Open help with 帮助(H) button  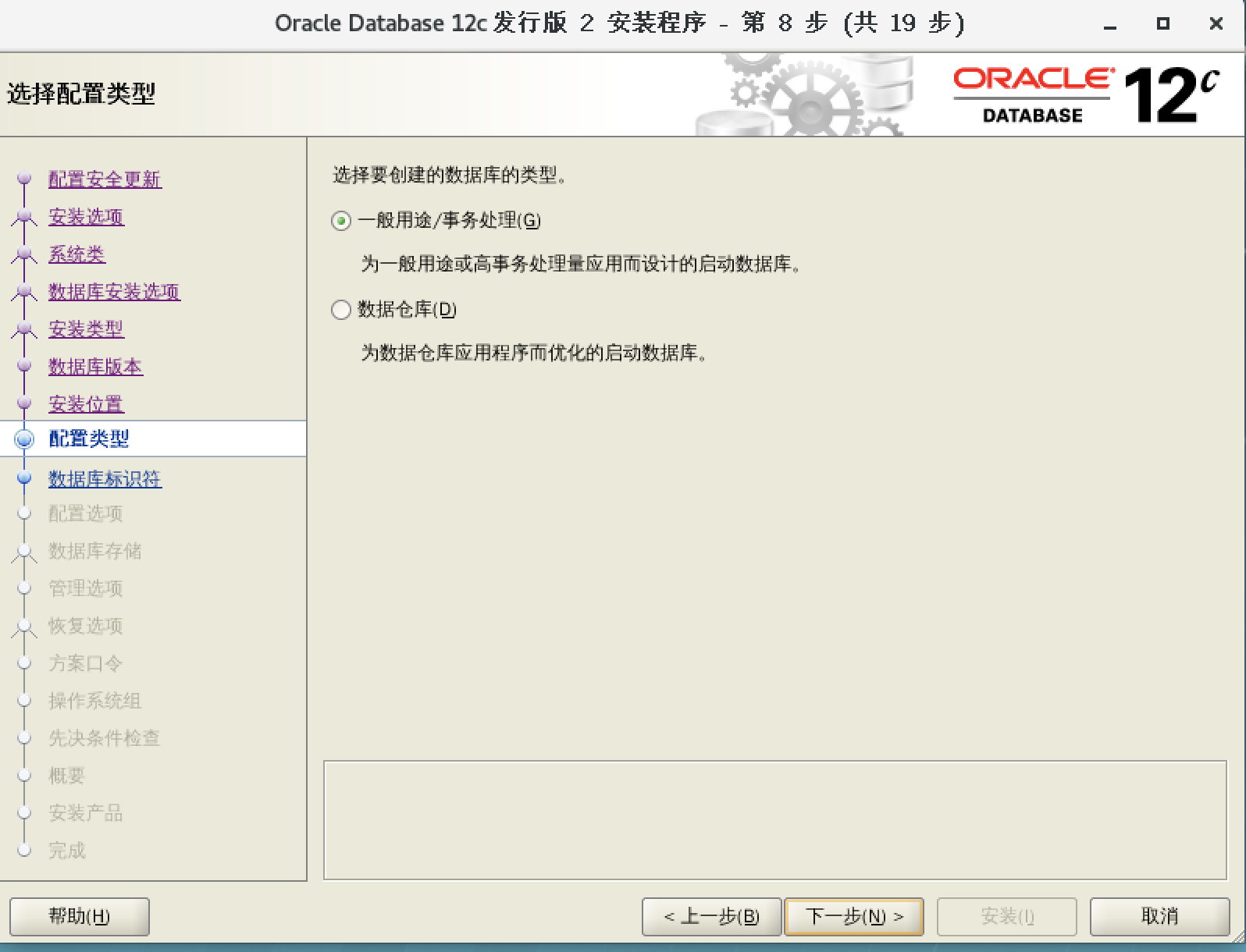(x=79, y=916)
